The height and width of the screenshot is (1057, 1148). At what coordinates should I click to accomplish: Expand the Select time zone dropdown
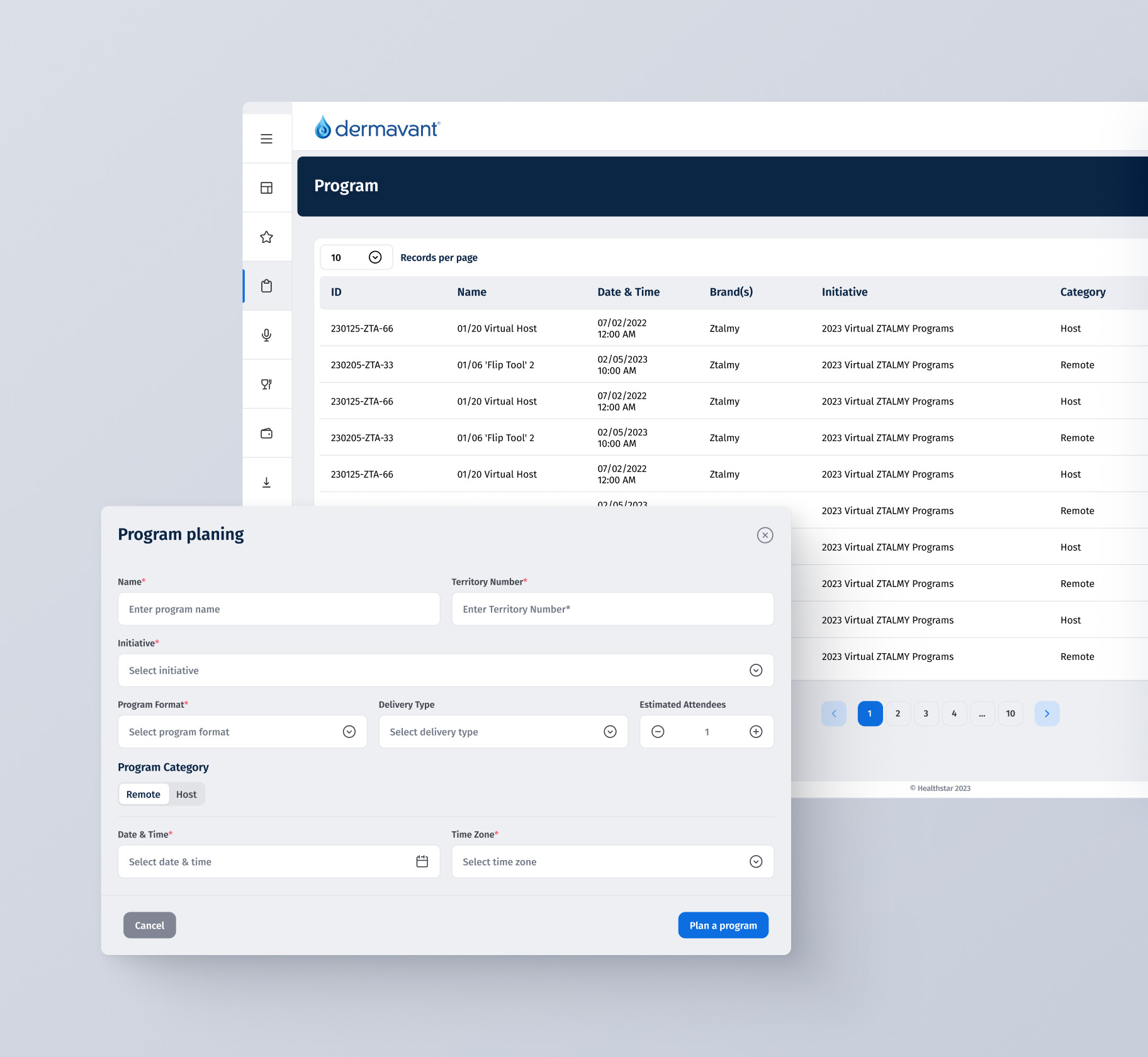612,861
